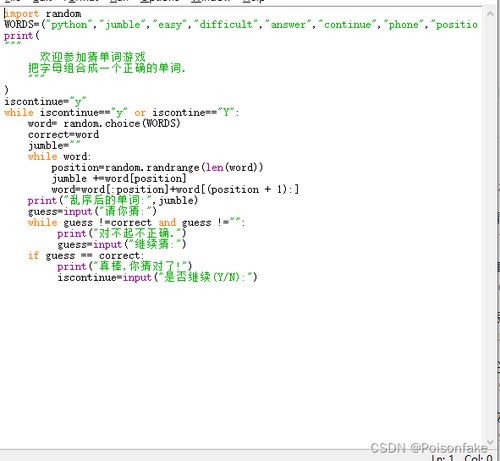Click the Ln: 1 Col: 0 status indicator

click(x=462, y=457)
